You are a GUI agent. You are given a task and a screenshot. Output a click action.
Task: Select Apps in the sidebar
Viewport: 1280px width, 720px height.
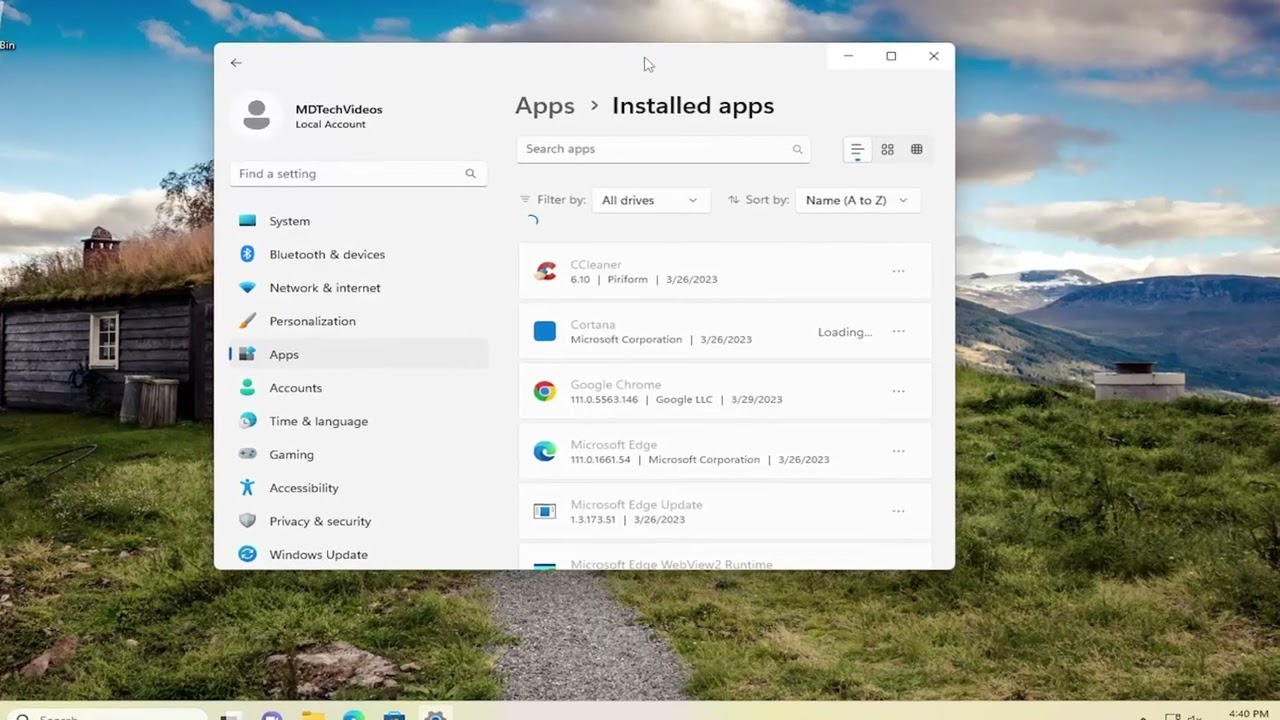pos(359,354)
